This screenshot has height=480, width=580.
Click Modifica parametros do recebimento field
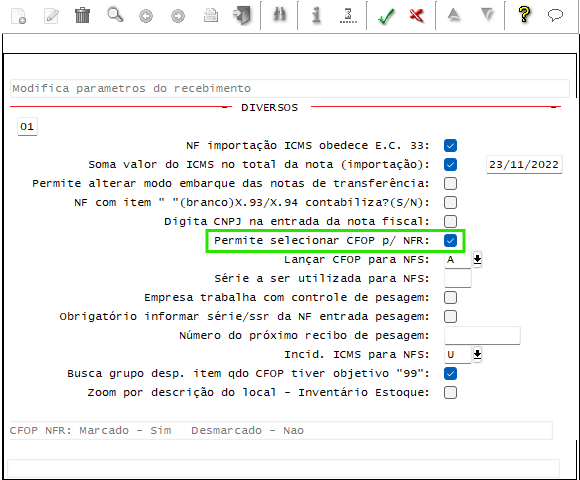tap(290, 88)
